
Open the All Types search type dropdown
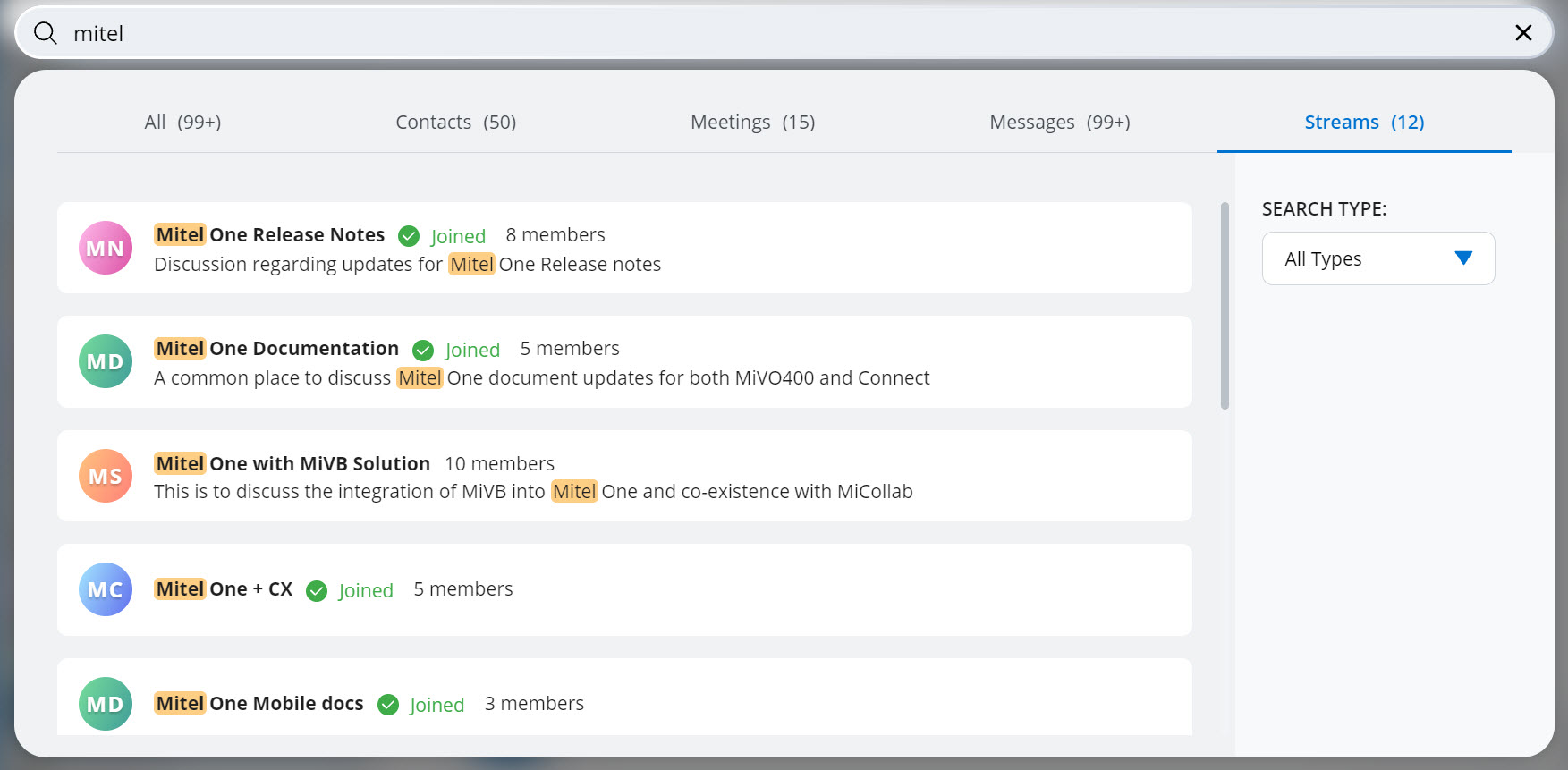1377,258
